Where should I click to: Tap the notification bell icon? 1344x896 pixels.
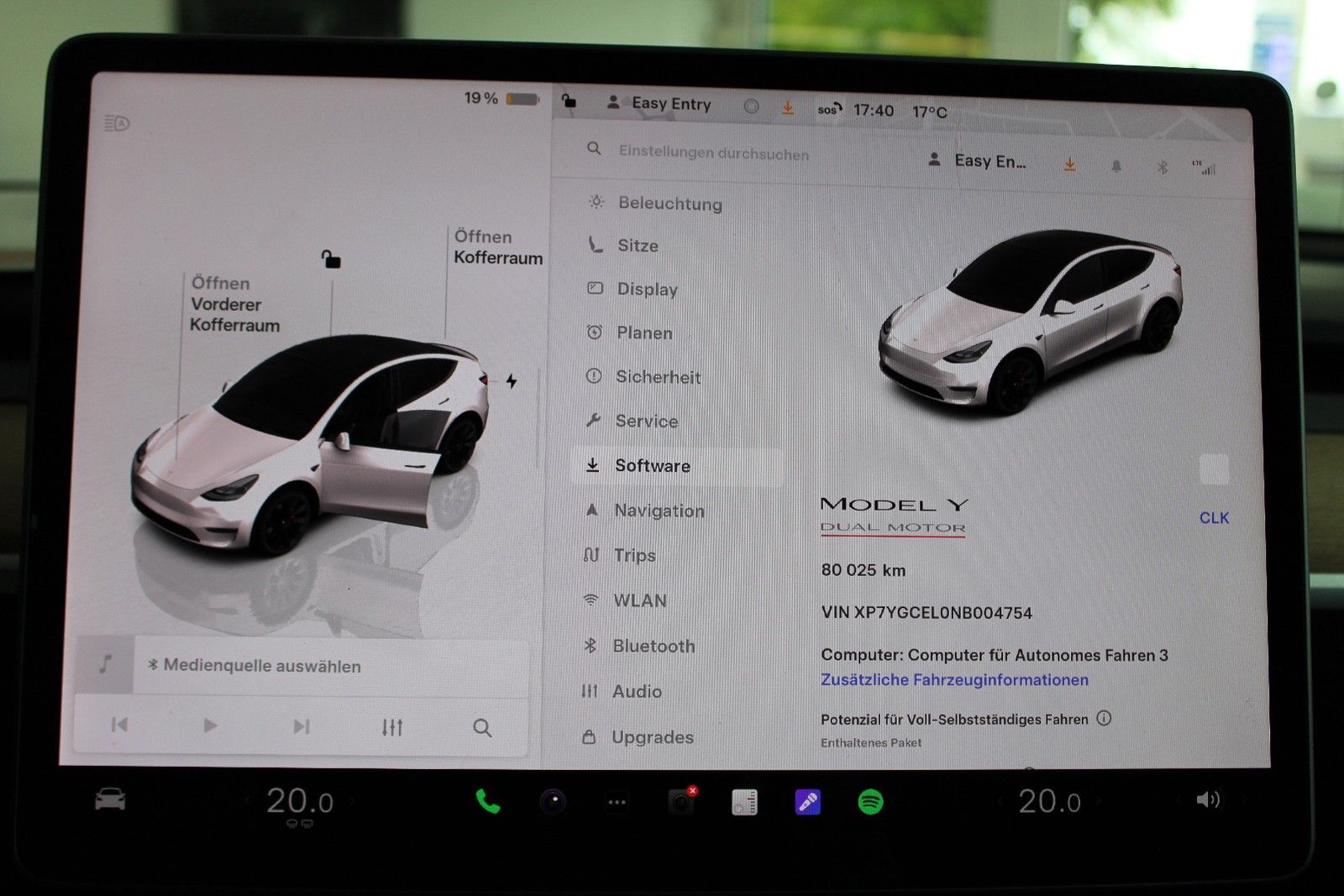[x=1116, y=166]
